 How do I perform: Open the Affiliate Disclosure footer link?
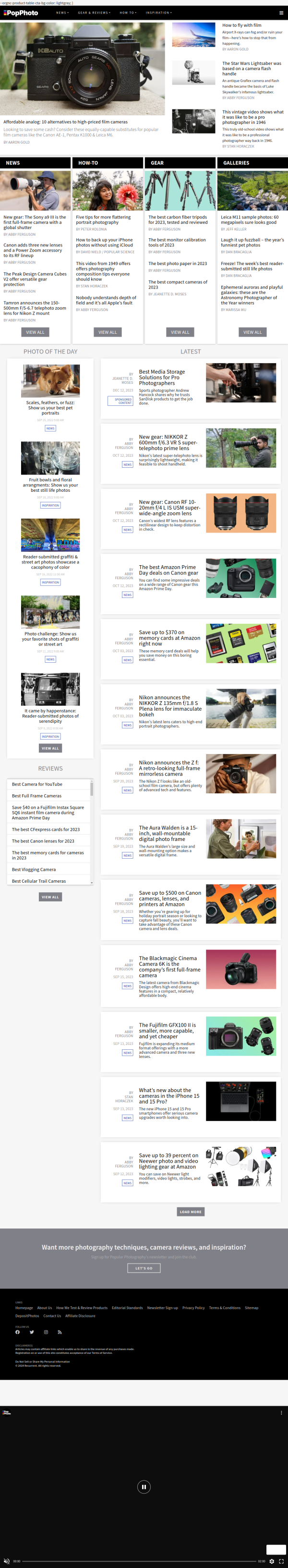pyautogui.click(x=80, y=1315)
